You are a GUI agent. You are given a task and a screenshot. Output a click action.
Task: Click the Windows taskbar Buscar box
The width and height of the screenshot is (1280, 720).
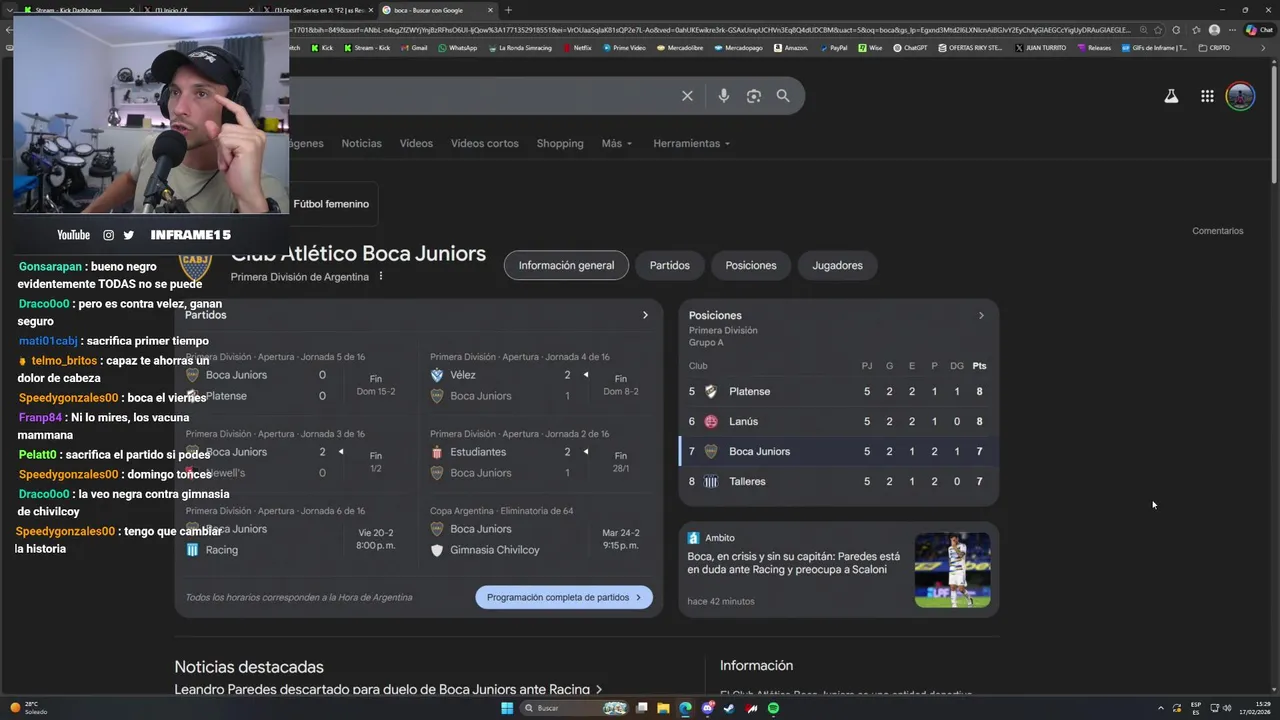coord(575,708)
